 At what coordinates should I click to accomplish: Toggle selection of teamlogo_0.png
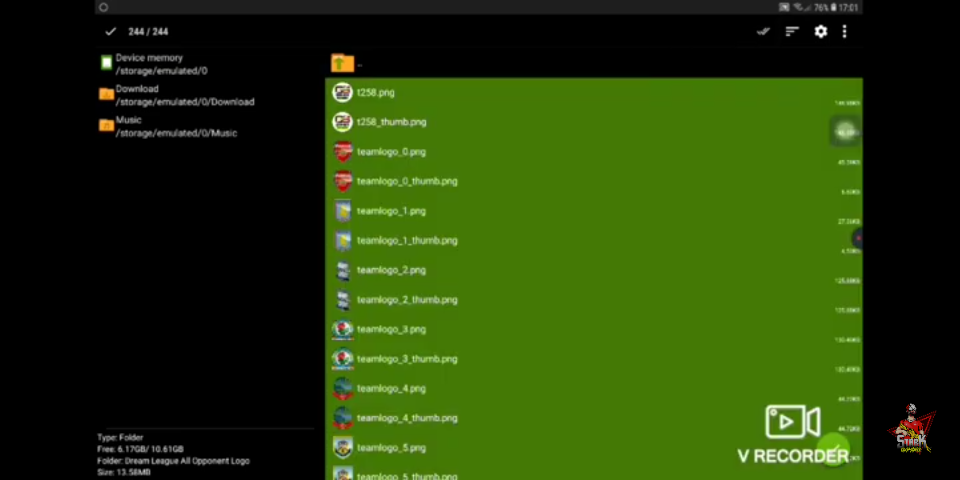point(391,152)
